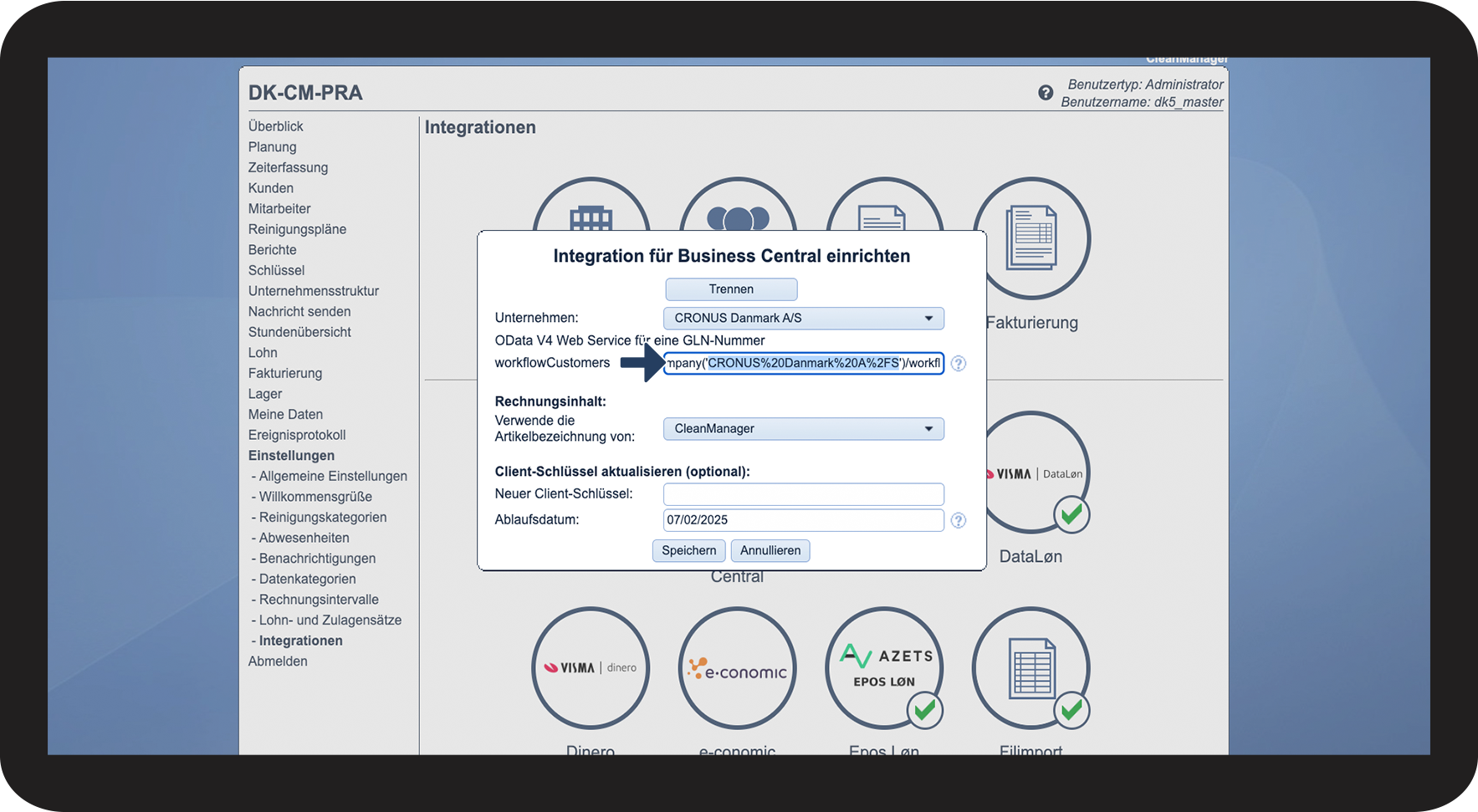The image size is (1478, 812).
Task: Open the Filimport spreadsheet icon
Action: [x=1031, y=667]
